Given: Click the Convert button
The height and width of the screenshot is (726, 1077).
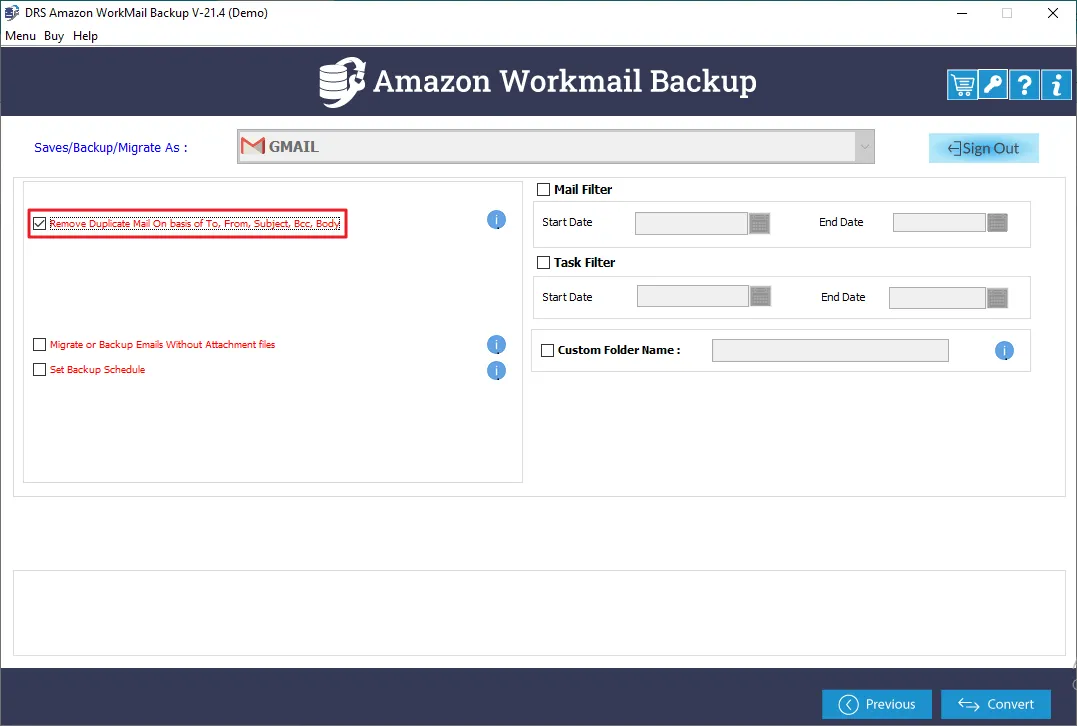Looking at the screenshot, I should (x=996, y=704).
